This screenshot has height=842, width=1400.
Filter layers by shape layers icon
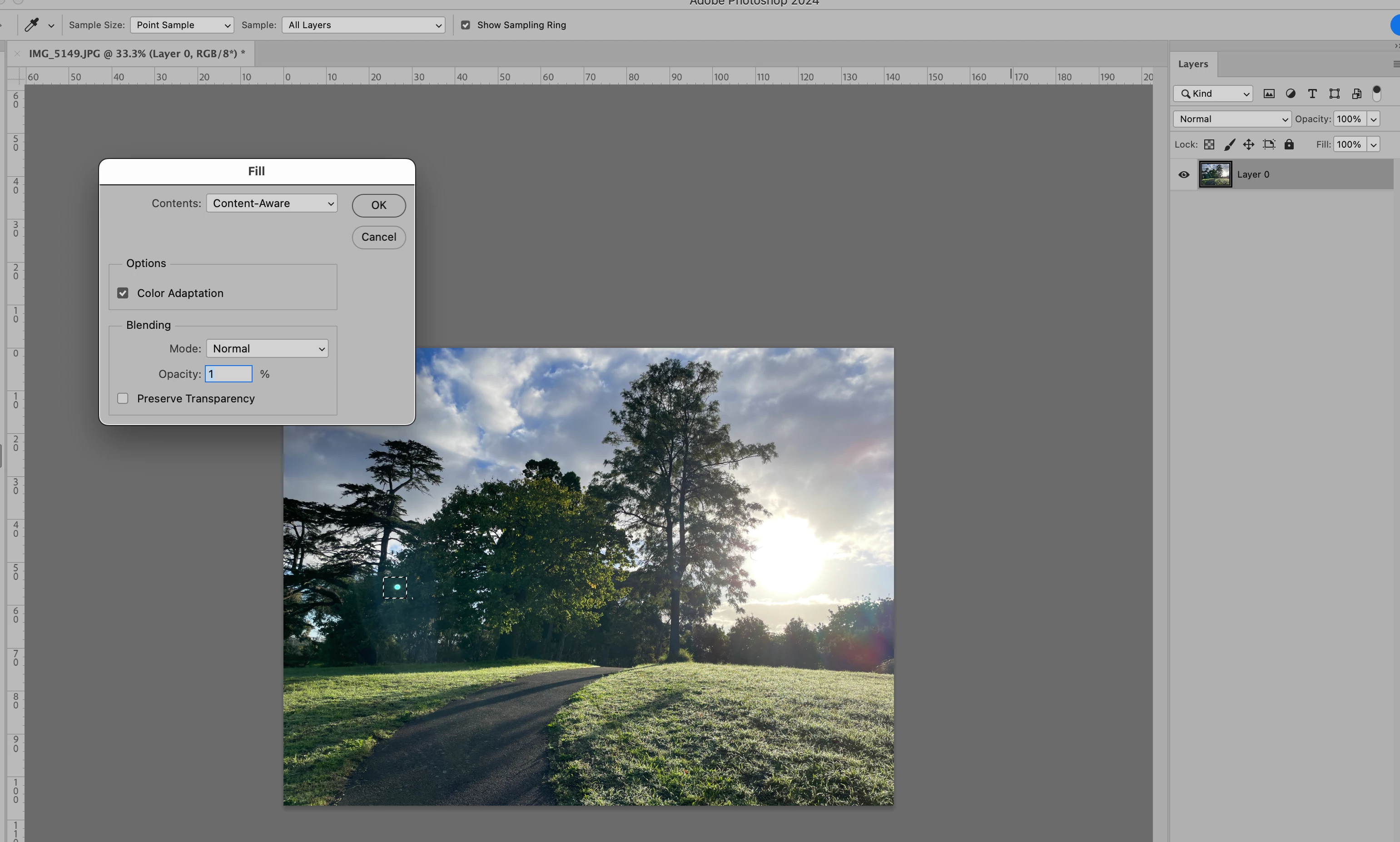coord(1334,94)
